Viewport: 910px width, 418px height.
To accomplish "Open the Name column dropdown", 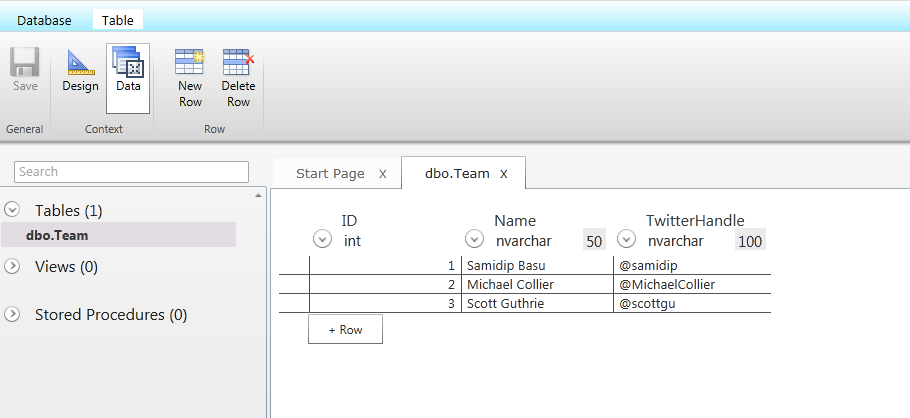I will pos(474,239).
